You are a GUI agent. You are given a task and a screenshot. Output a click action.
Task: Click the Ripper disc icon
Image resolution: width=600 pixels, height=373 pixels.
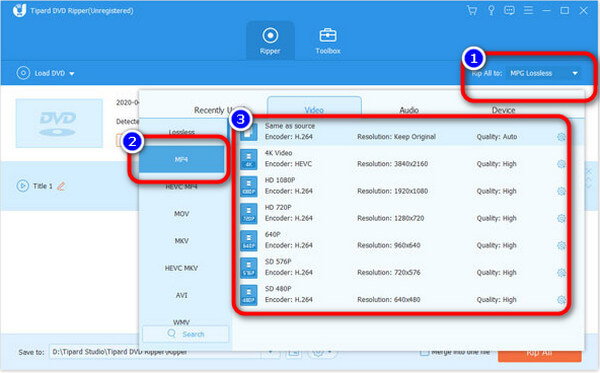270,36
